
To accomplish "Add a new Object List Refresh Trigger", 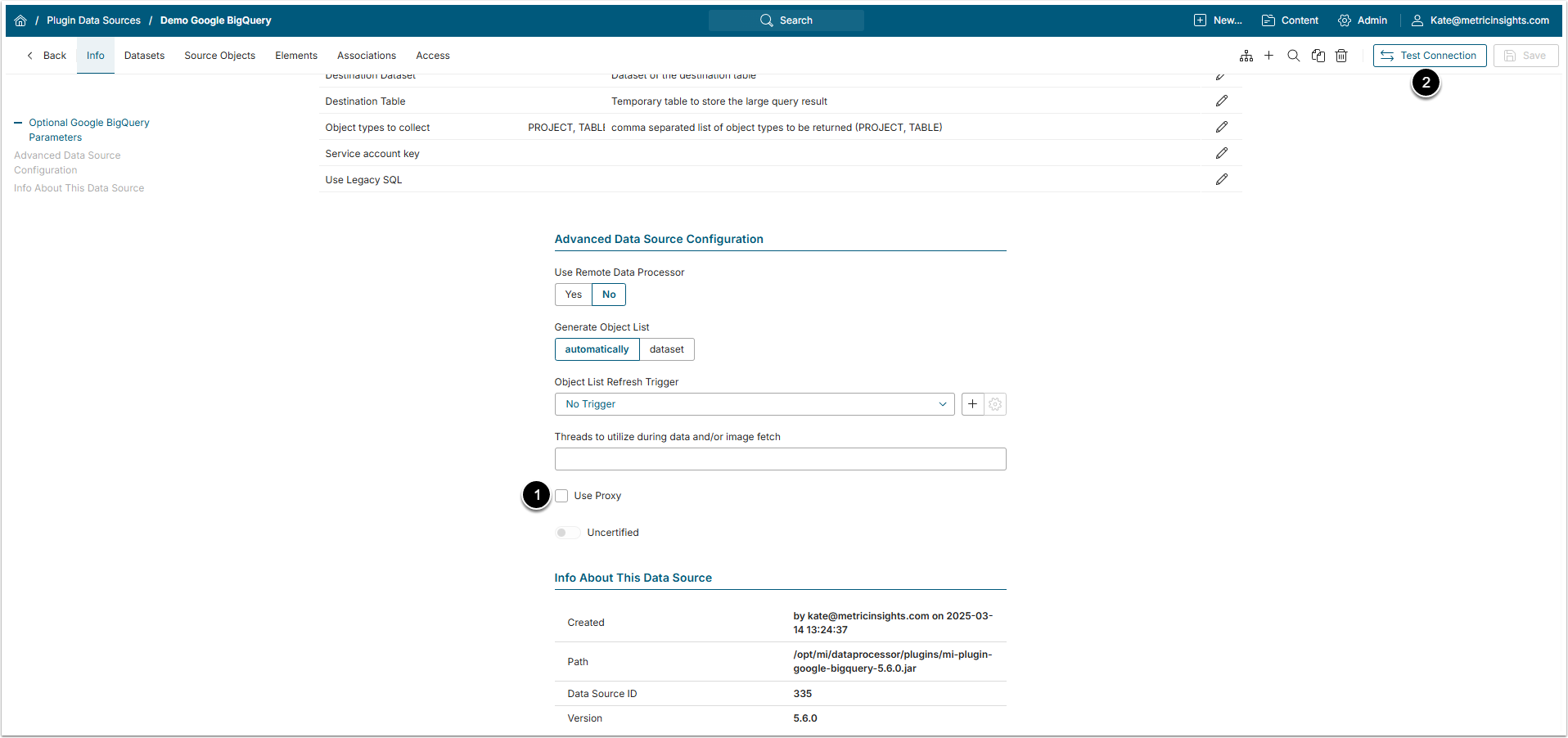I will tap(972, 404).
